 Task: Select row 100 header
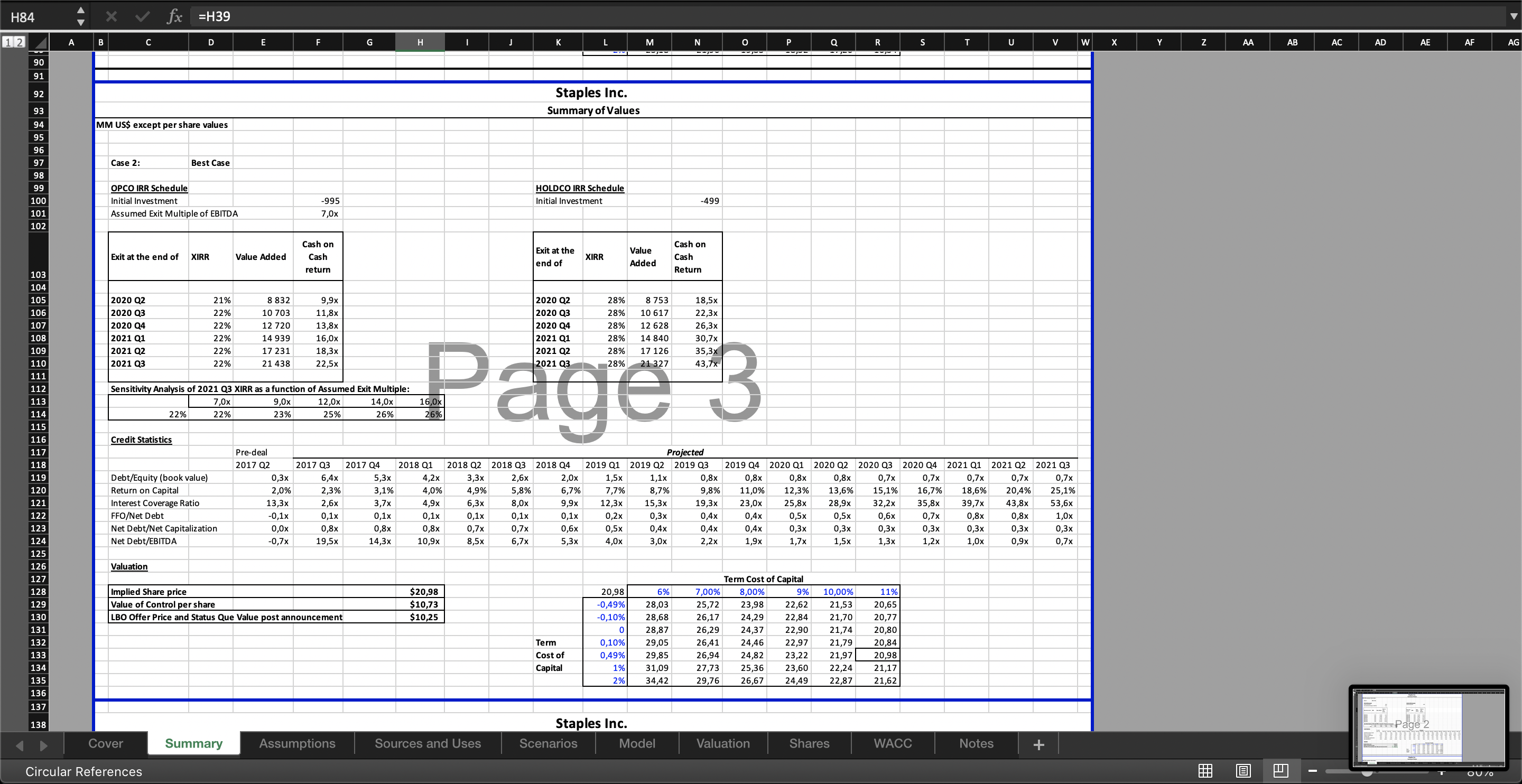39,201
